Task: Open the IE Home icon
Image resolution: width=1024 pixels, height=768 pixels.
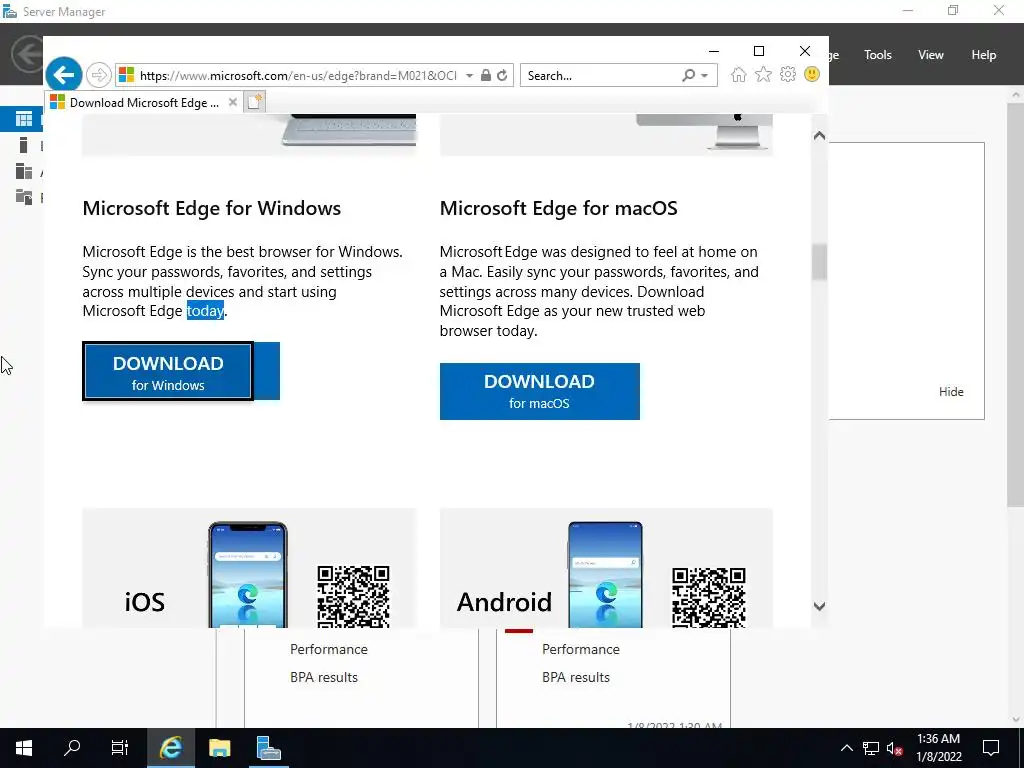Action: 739,75
